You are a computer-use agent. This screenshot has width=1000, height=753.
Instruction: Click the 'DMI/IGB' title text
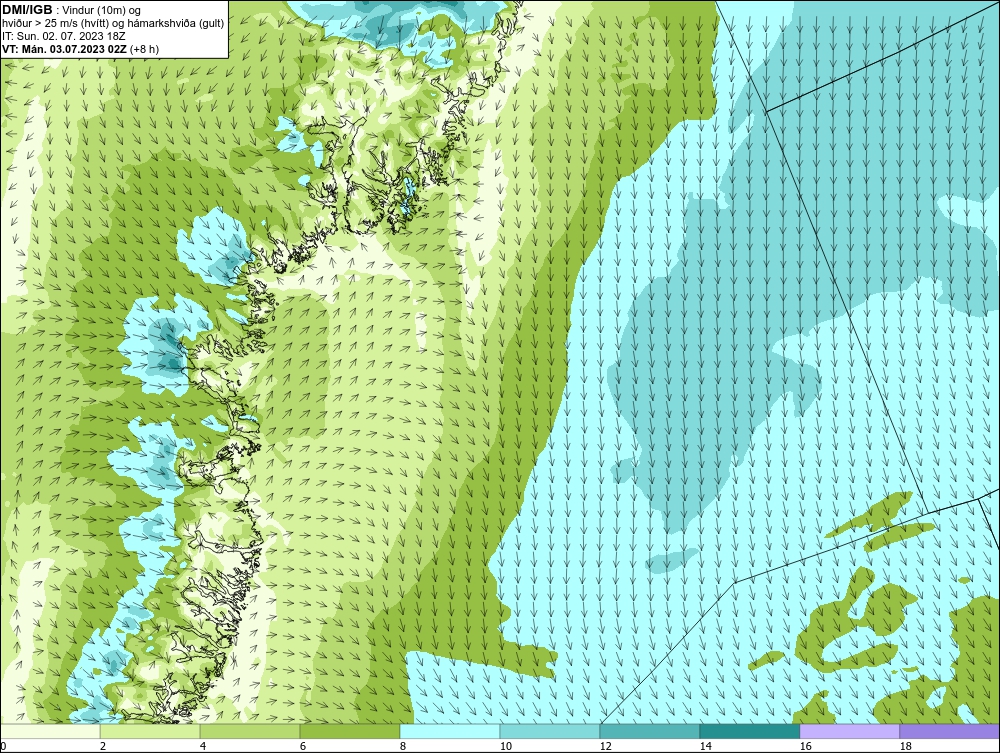tap(27, 10)
